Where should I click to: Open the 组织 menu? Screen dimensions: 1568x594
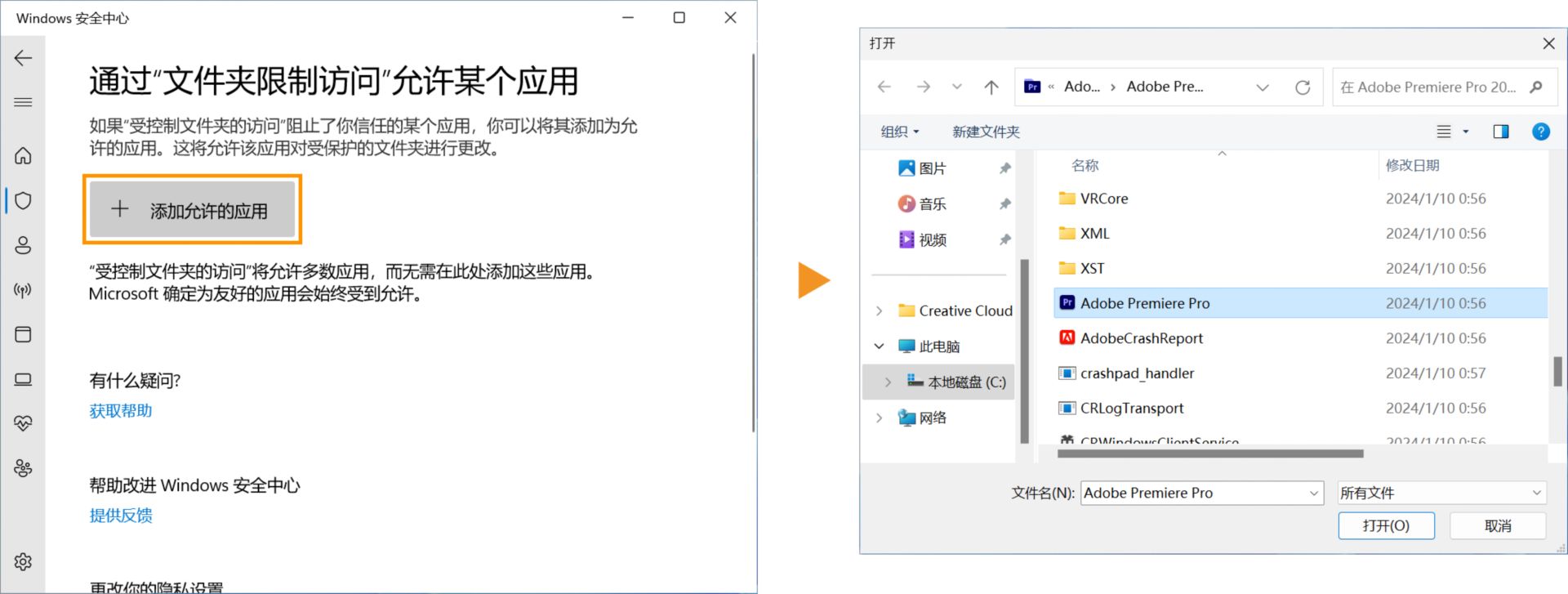(x=899, y=132)
